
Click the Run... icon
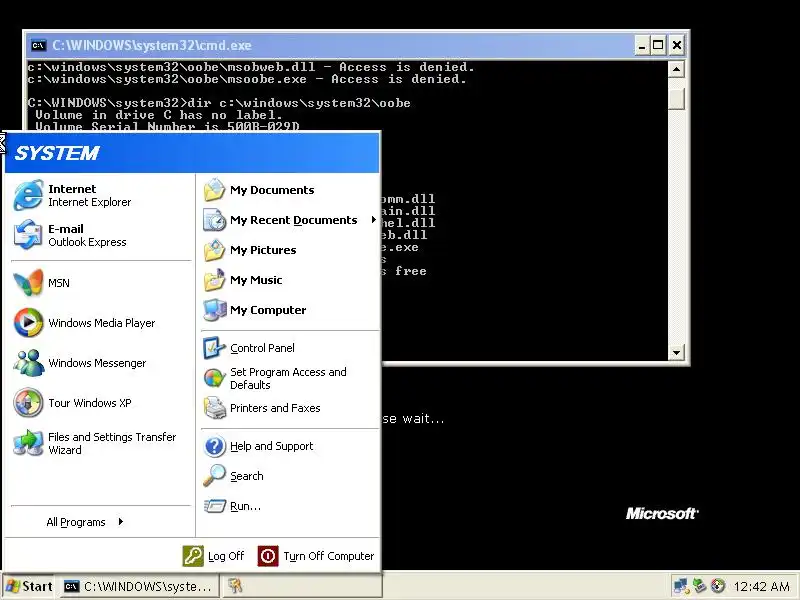pos(214,506)
